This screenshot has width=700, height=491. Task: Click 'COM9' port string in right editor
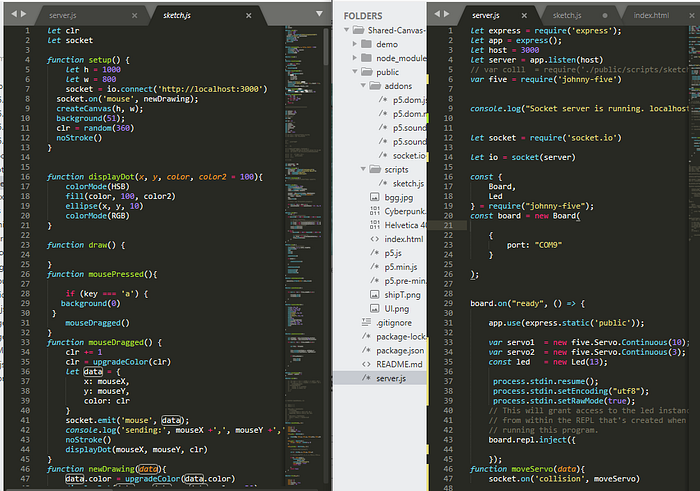pos(548,245)
